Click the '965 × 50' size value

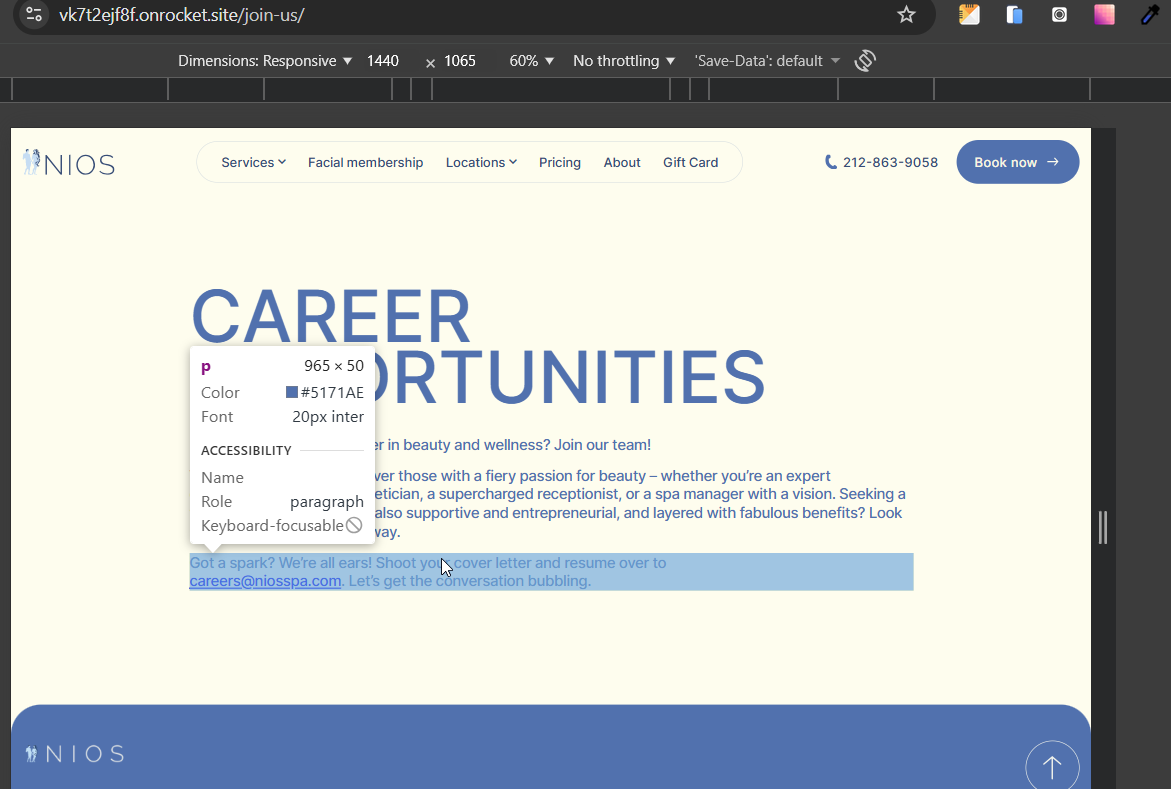(x=334, y=366)
